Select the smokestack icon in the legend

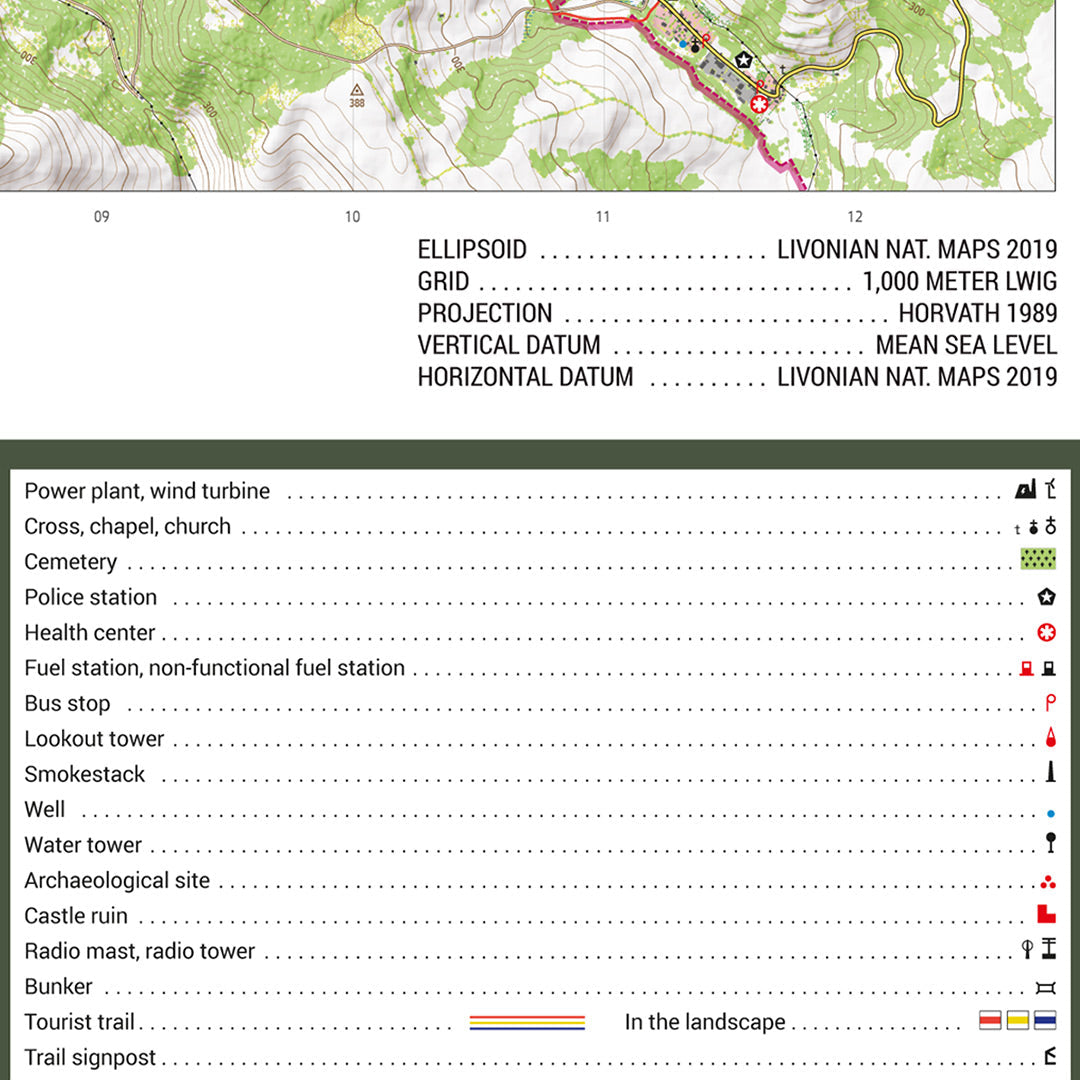1050,773
